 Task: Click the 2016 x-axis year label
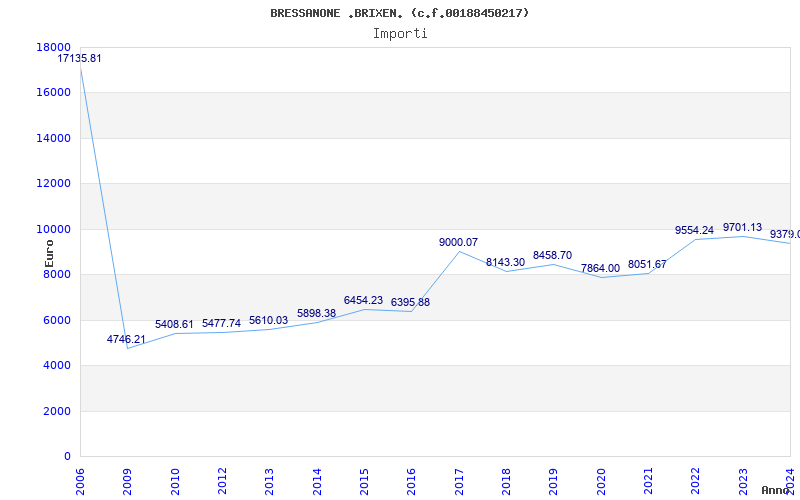tap(412, 482)
